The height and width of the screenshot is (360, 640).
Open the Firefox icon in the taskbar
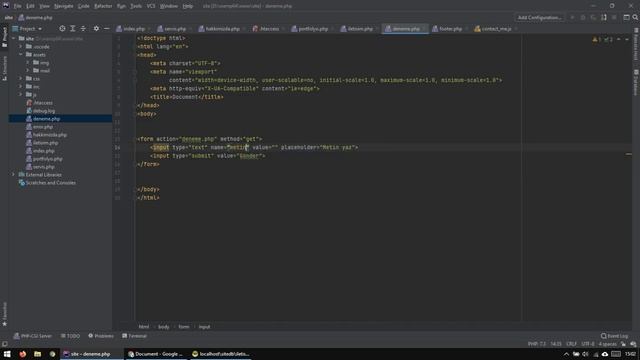[22, 354]
